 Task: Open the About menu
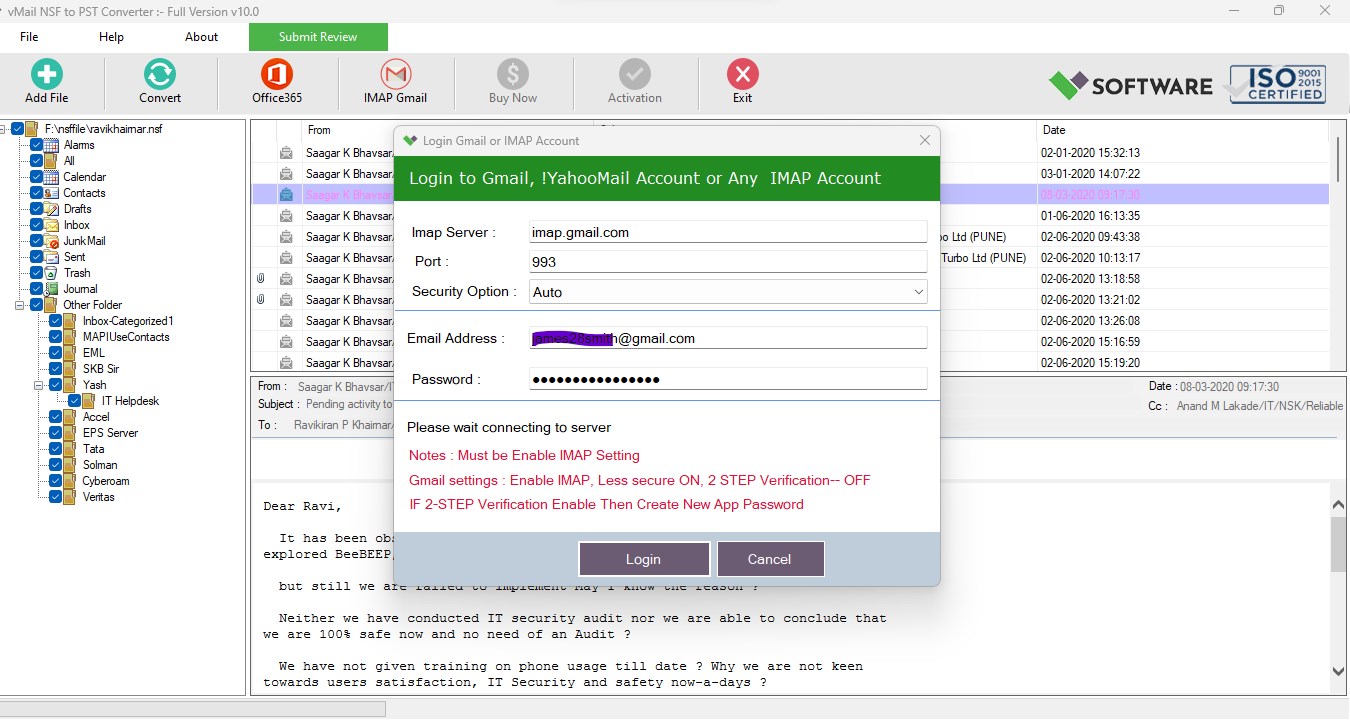(x=201, y=37)
